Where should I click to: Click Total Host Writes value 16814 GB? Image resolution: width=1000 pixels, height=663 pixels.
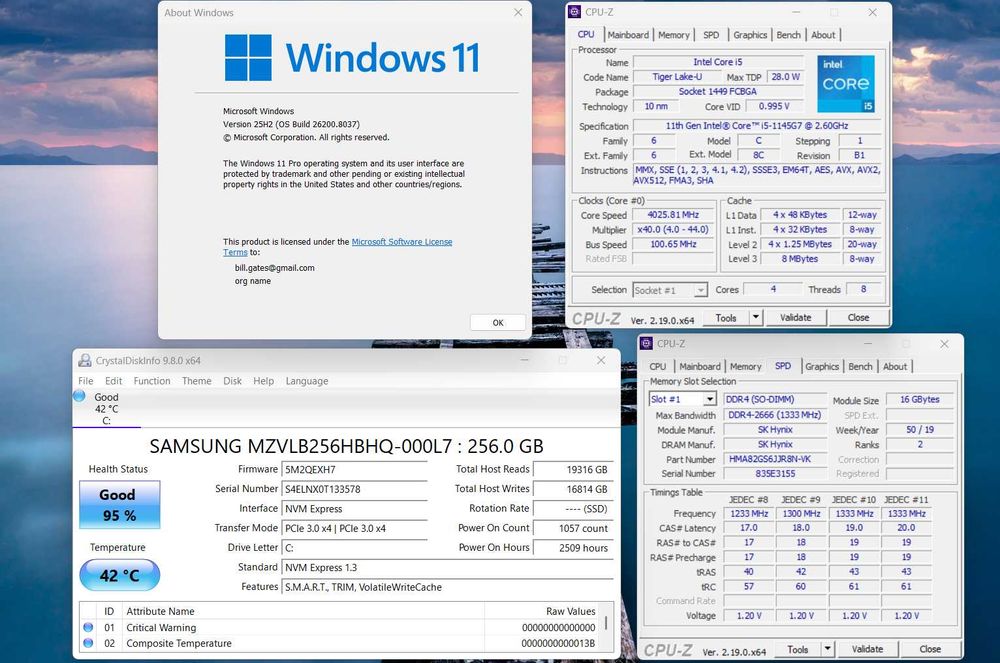coord(573,490)
